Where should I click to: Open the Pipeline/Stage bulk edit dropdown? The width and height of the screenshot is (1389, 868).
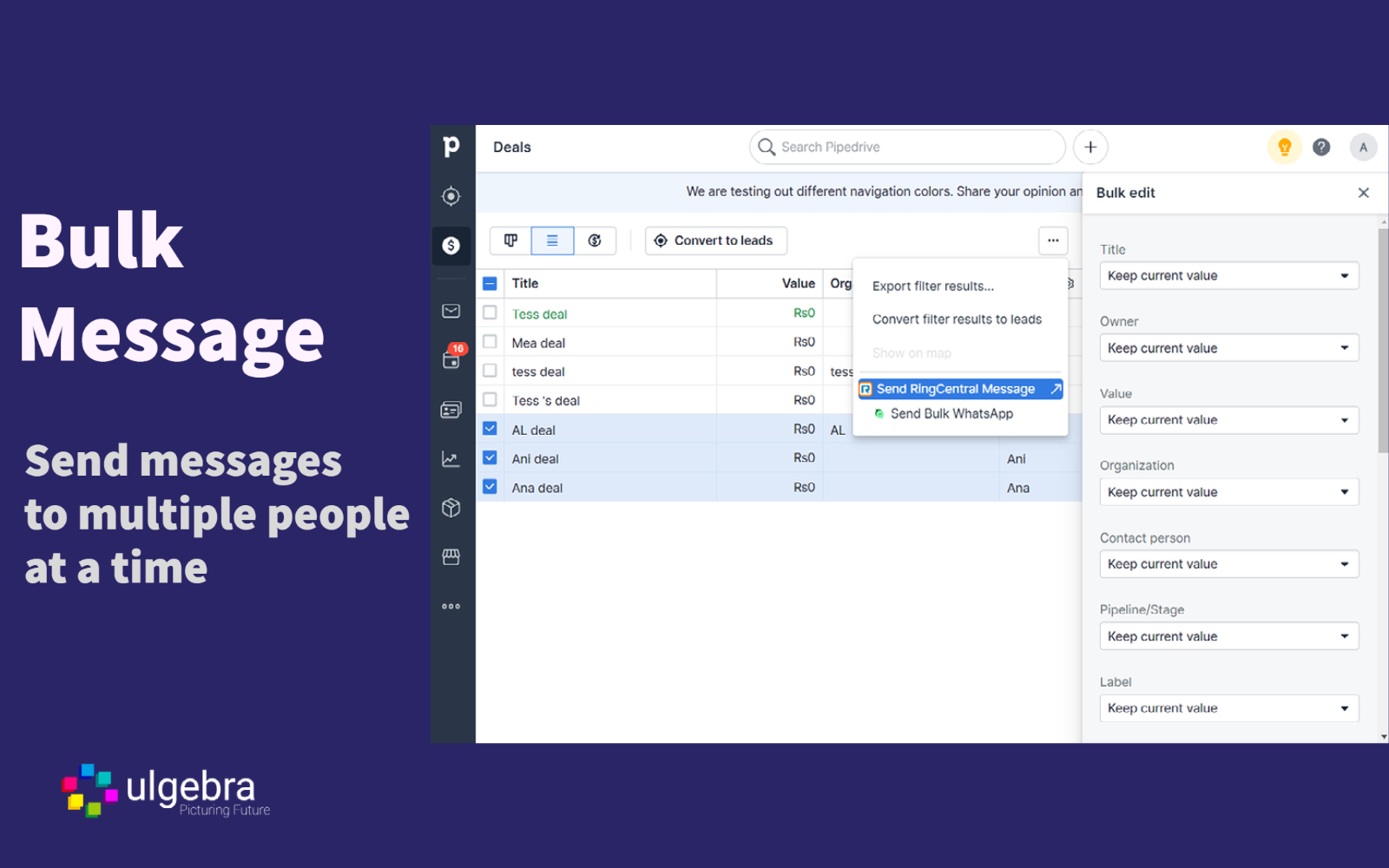(x=1229, y=636)
